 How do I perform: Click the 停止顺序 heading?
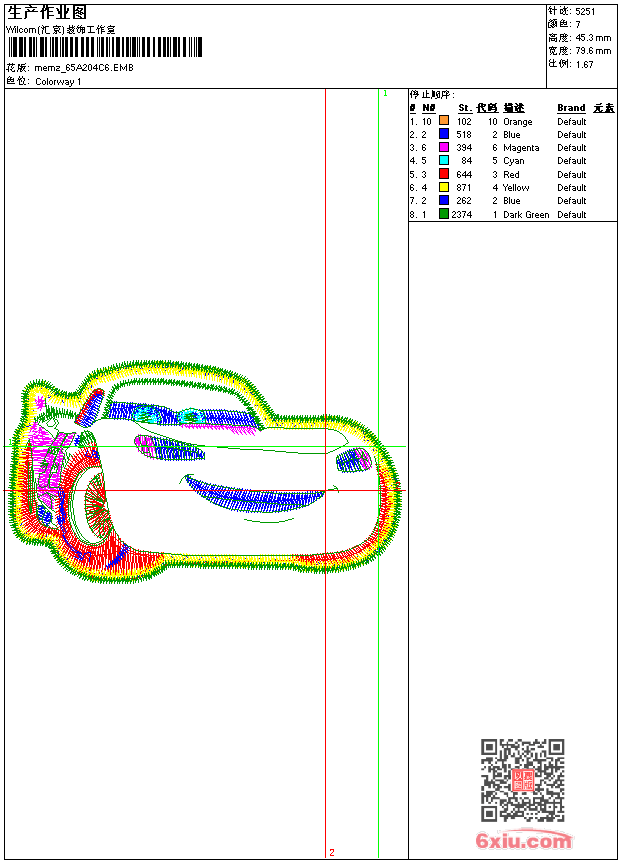coord(432,95)
